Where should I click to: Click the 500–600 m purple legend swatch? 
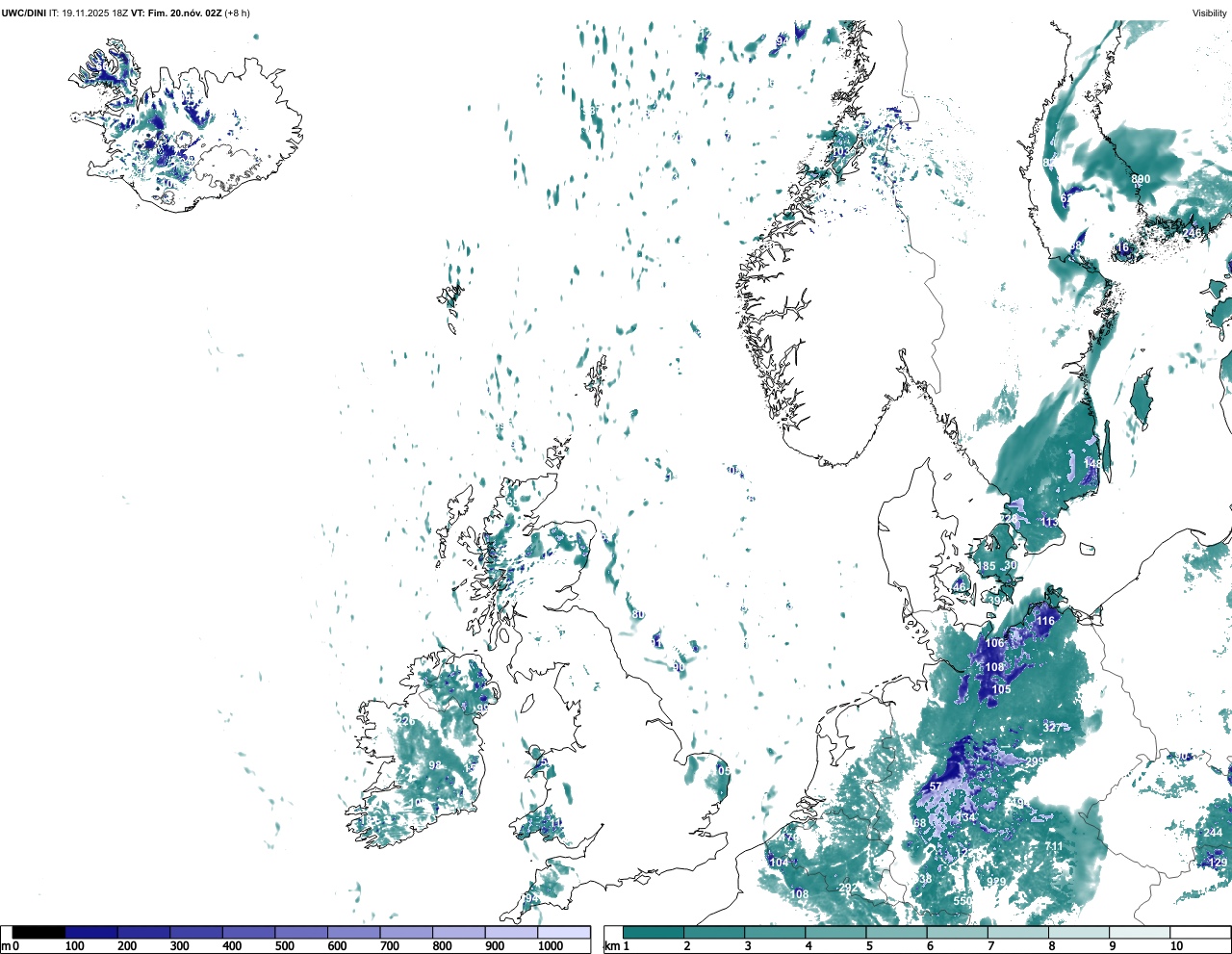(301, 932)
